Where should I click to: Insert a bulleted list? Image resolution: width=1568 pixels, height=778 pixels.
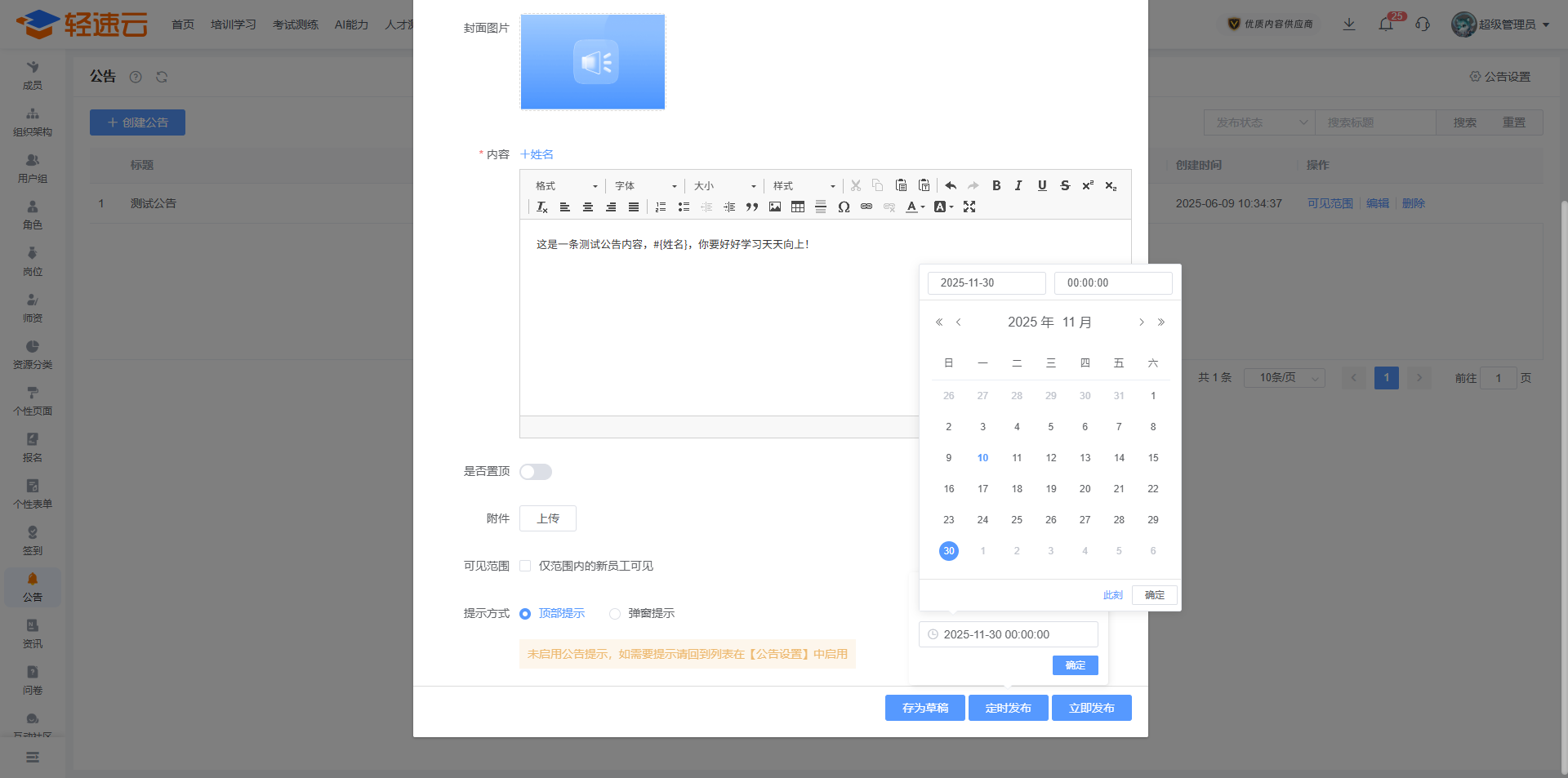tap(684, 207)
